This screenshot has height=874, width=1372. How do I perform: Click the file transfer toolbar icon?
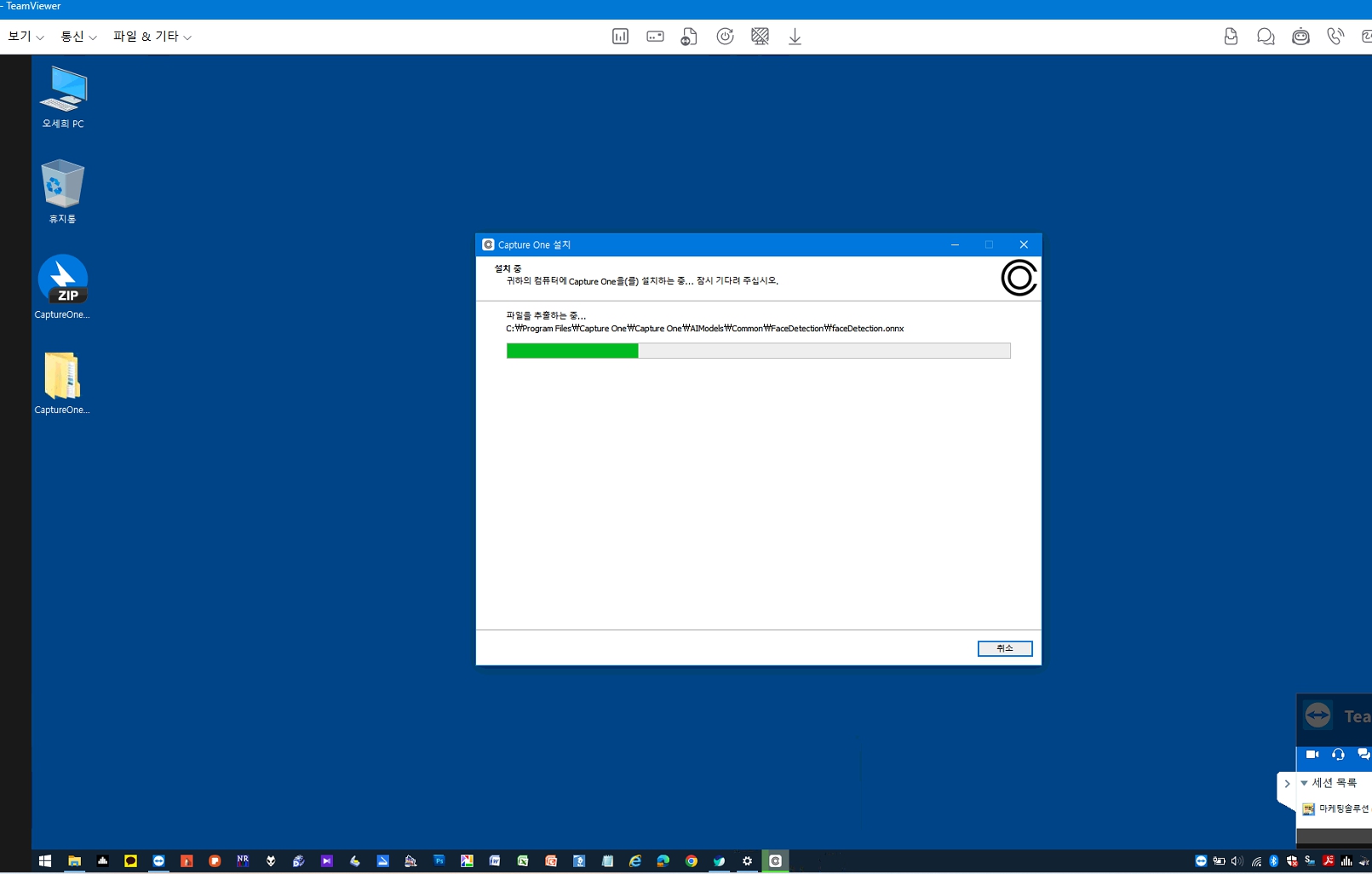pos(689,37)
